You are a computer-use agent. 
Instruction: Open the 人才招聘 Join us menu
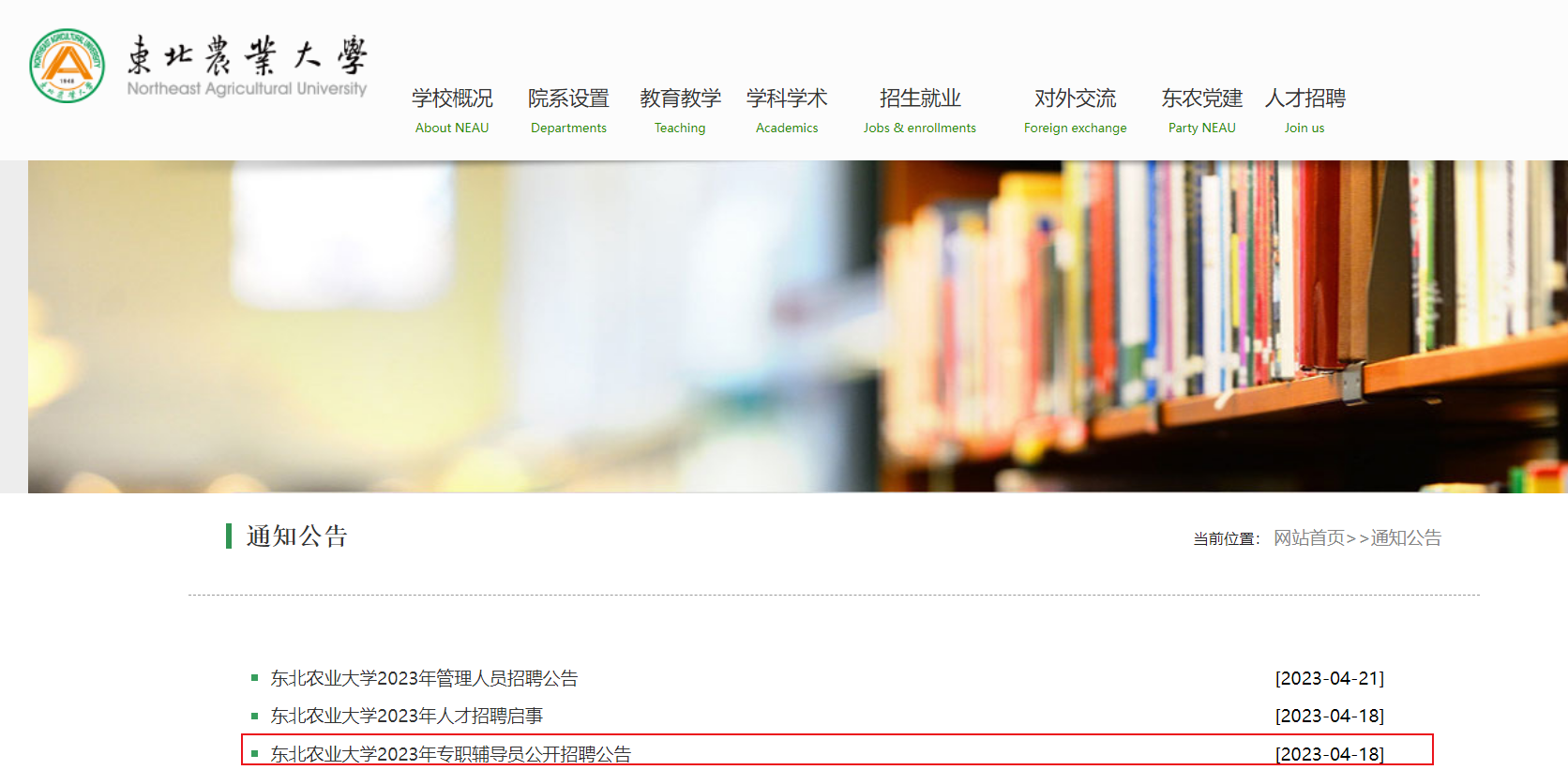(x=1304, y=111)
